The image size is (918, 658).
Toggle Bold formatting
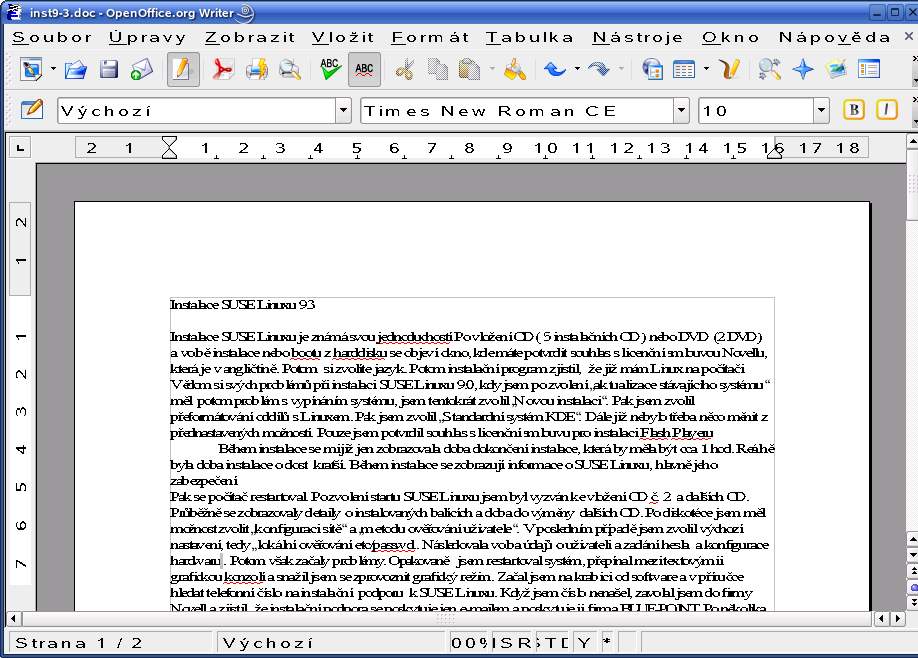(x=854, y=110)
